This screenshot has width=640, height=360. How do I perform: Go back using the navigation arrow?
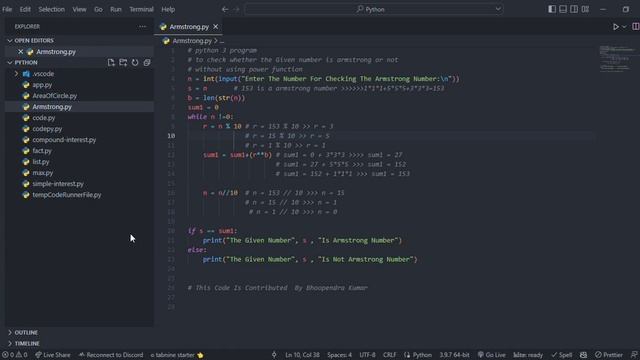225,9
